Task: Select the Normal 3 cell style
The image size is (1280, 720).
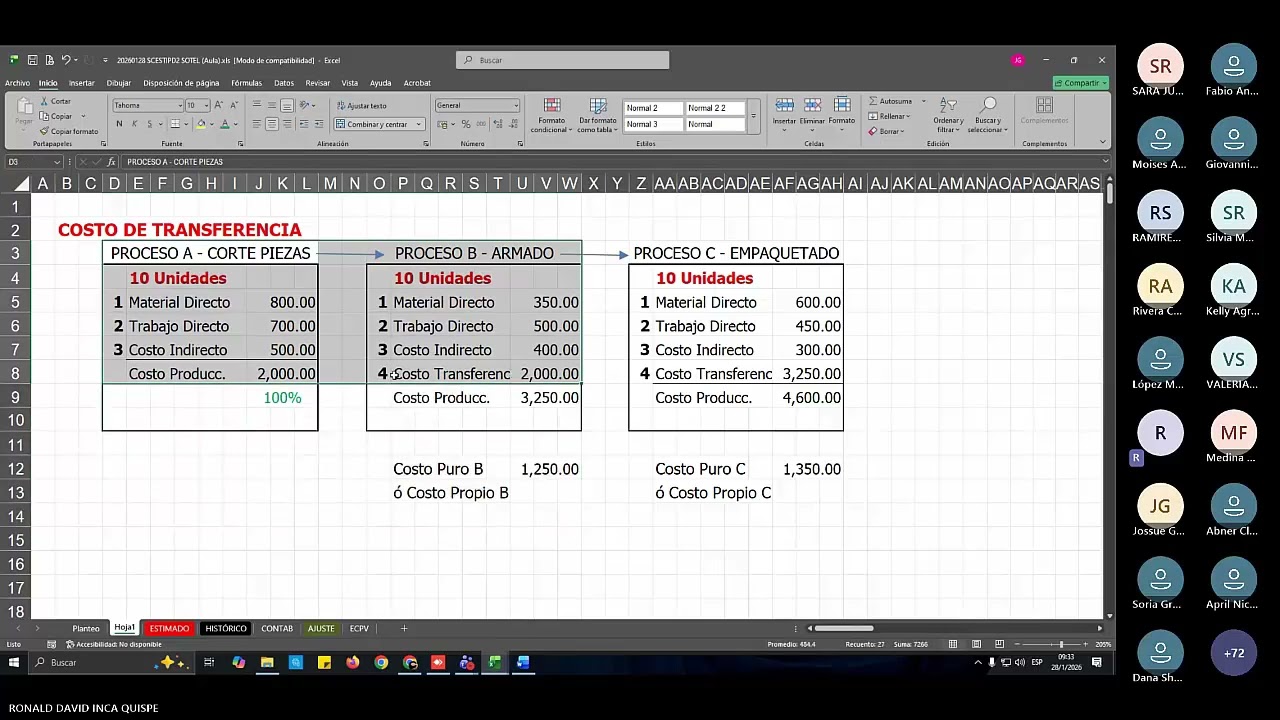Action: point(653,124)
